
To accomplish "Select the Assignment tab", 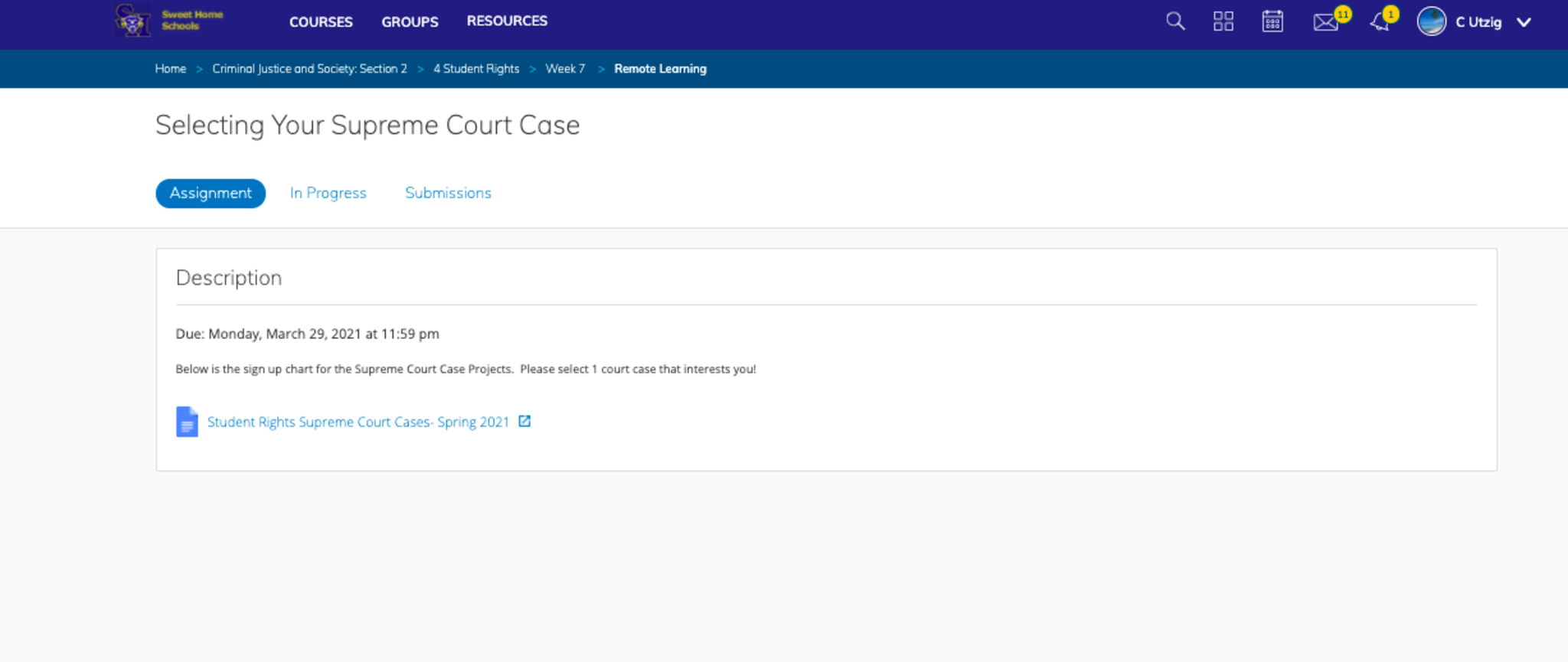I will pos(211,193).
